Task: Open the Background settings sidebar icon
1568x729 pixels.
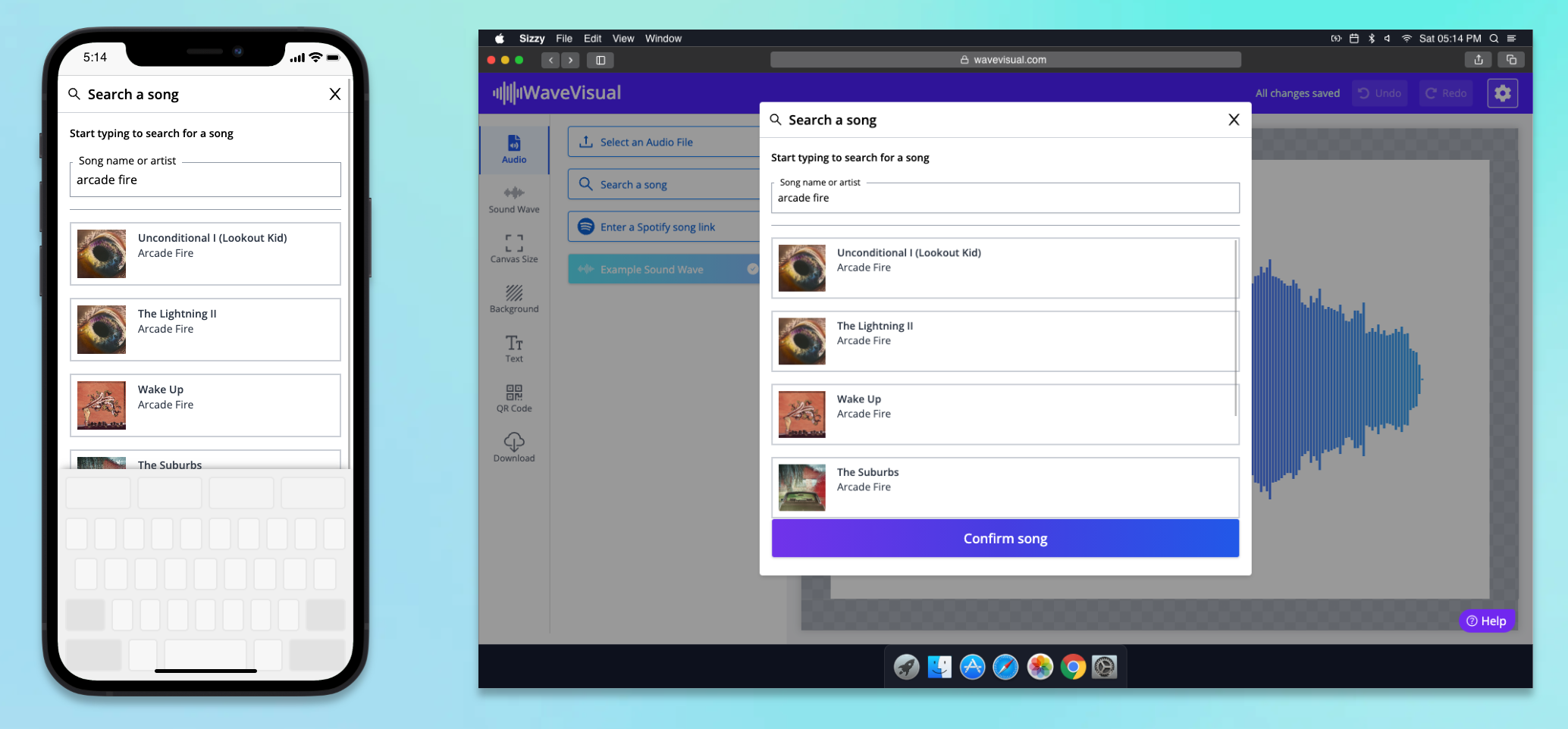Action: [514, 299]
